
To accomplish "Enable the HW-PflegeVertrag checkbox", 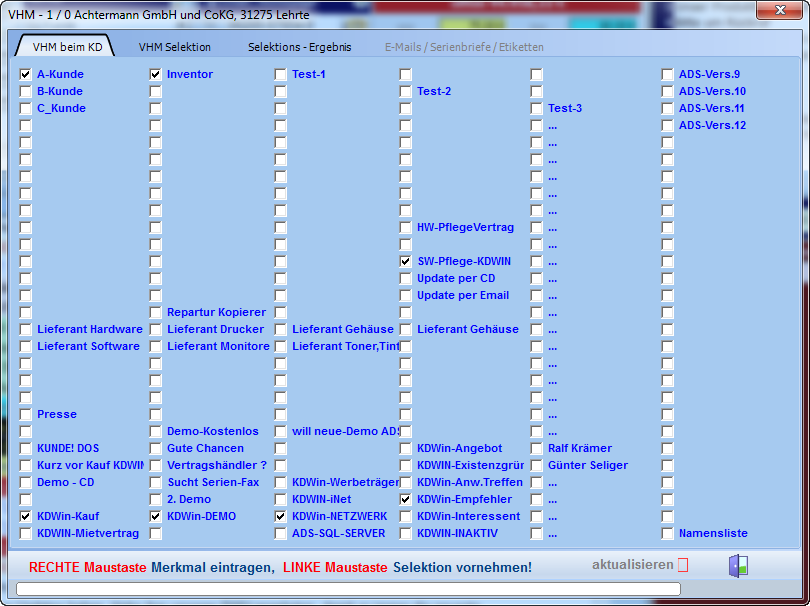I will click(406, 228).
